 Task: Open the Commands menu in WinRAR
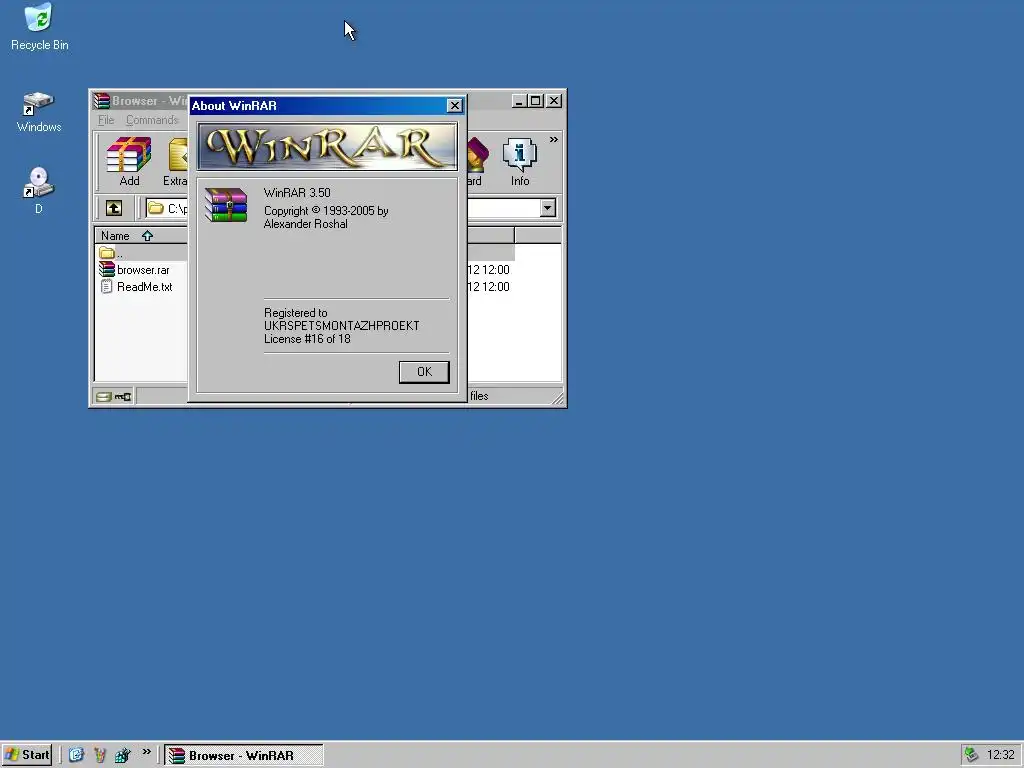pos(152,120)
